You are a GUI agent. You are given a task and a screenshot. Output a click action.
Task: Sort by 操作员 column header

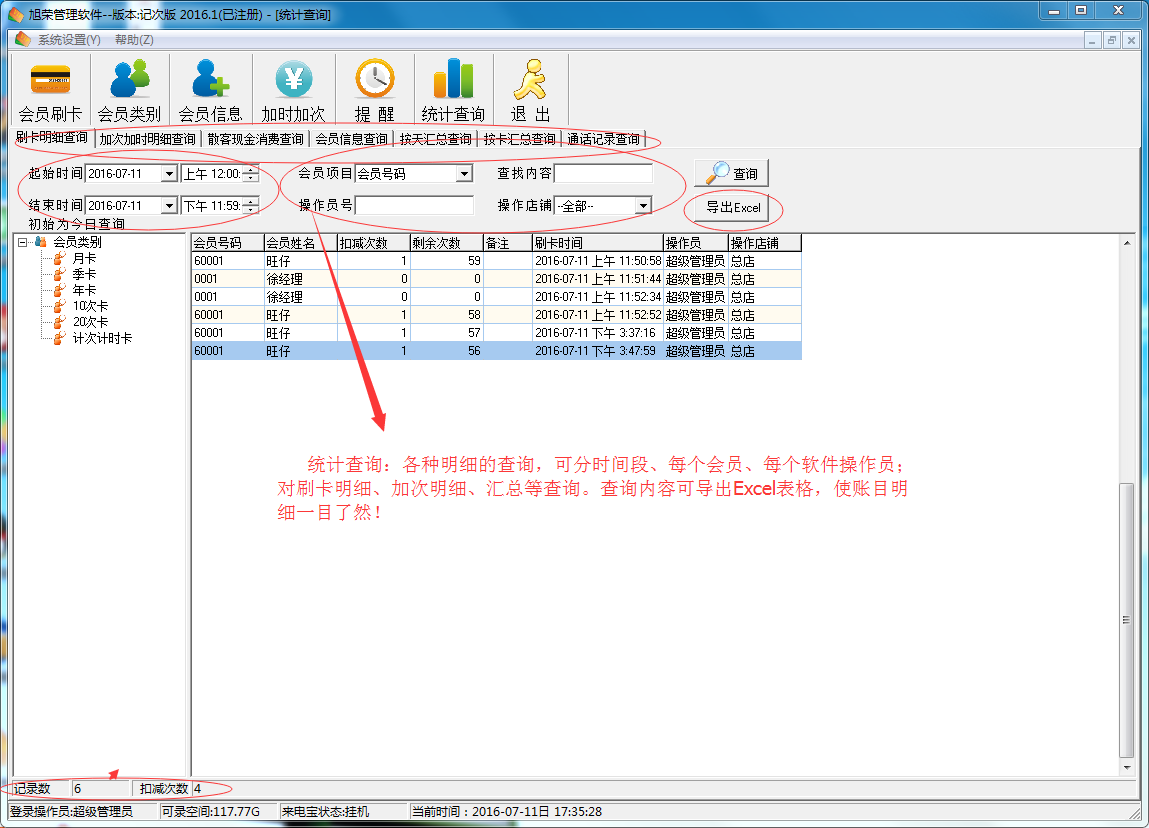[696, 243]
